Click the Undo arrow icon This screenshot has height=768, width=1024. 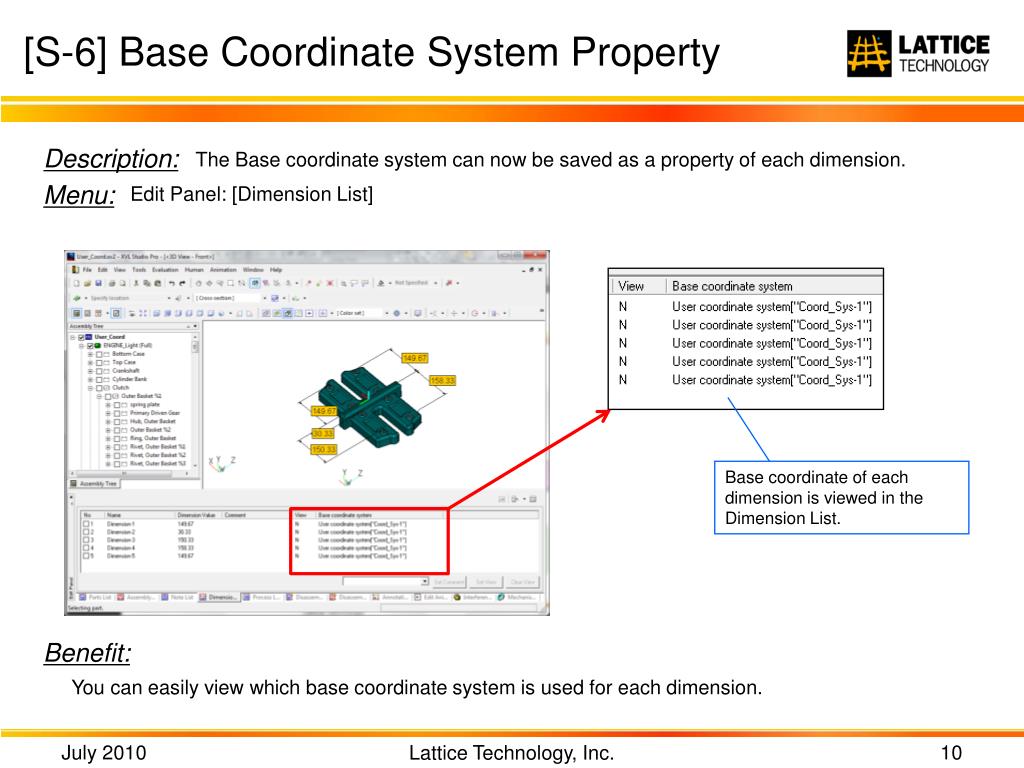point(172,283)
